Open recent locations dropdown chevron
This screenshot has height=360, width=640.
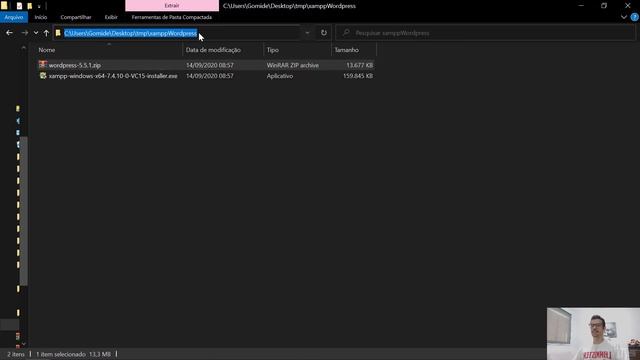tap(36, 33)
